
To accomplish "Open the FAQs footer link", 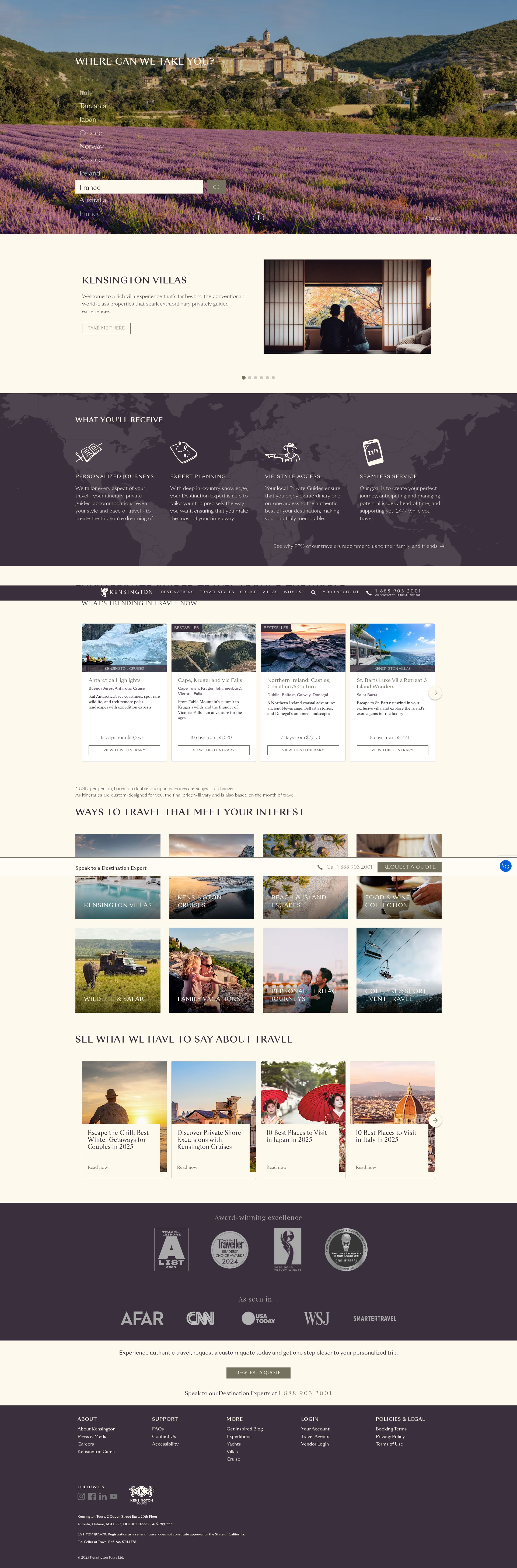I will click(x=158, y=1429).
